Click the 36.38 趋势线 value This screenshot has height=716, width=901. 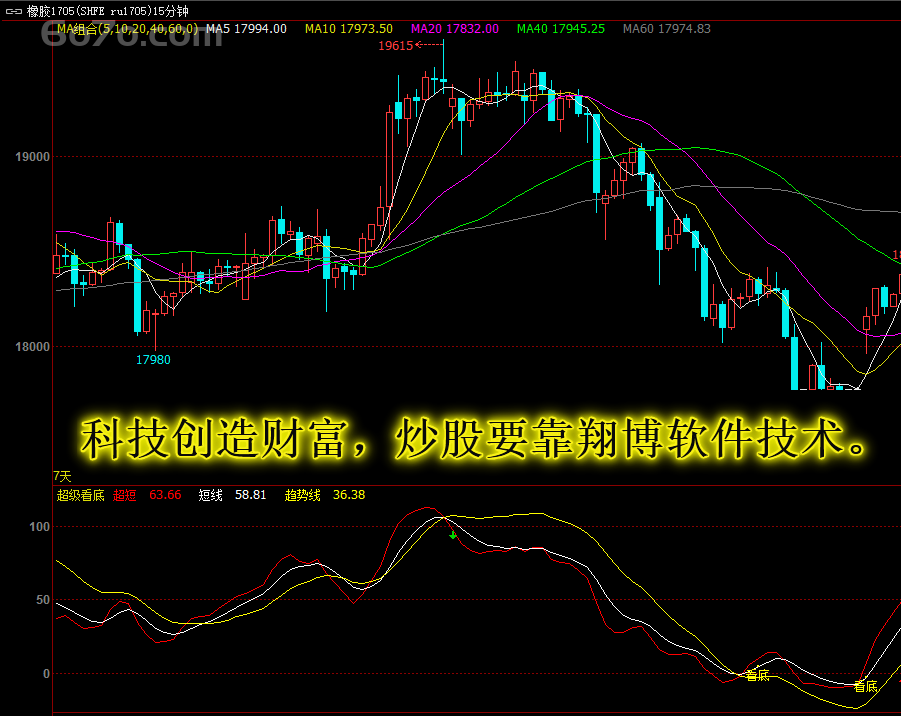point(349,495)
